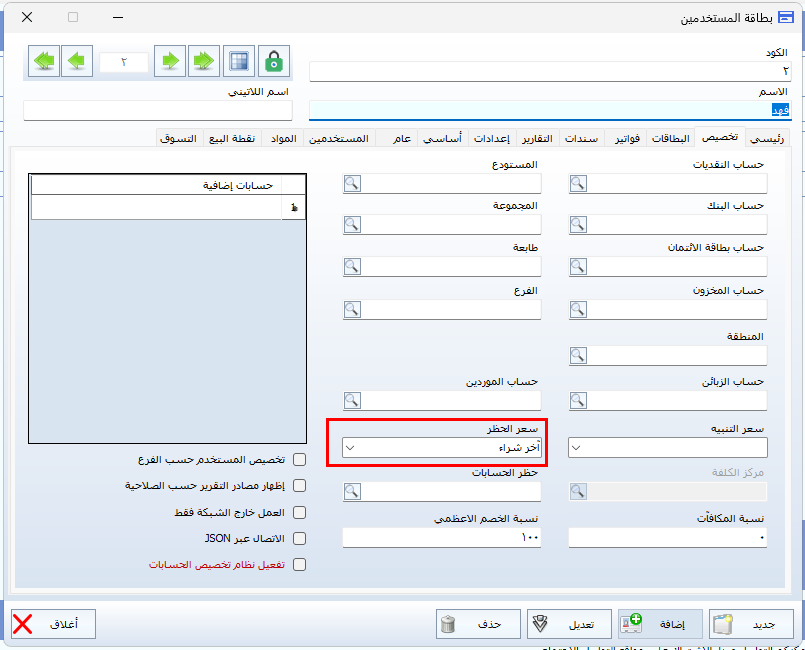Switch to the فواتير tab

coord(628,138)
